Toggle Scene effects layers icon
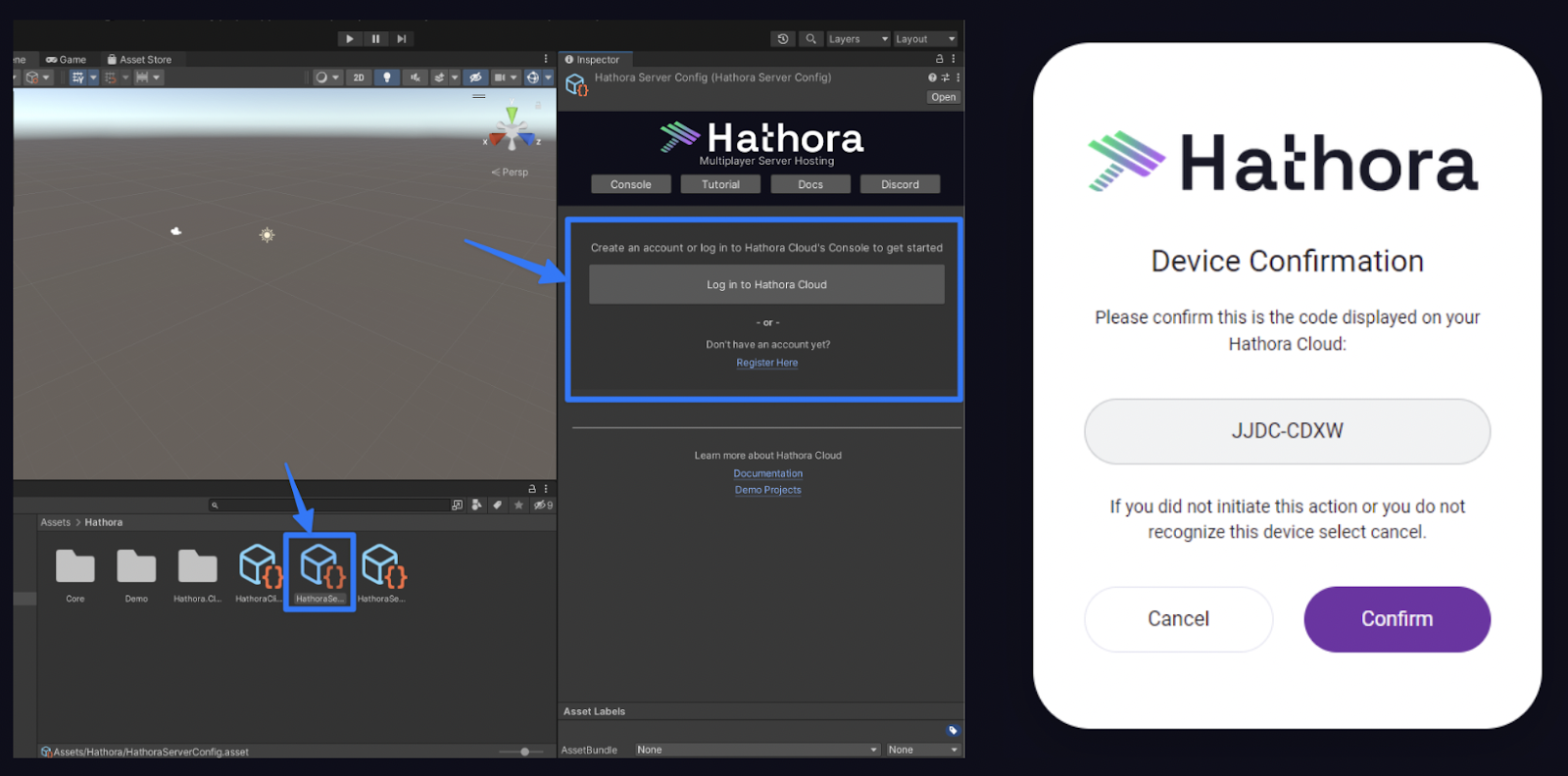The height and width of the screenshot is (776, 1568). 440,77
